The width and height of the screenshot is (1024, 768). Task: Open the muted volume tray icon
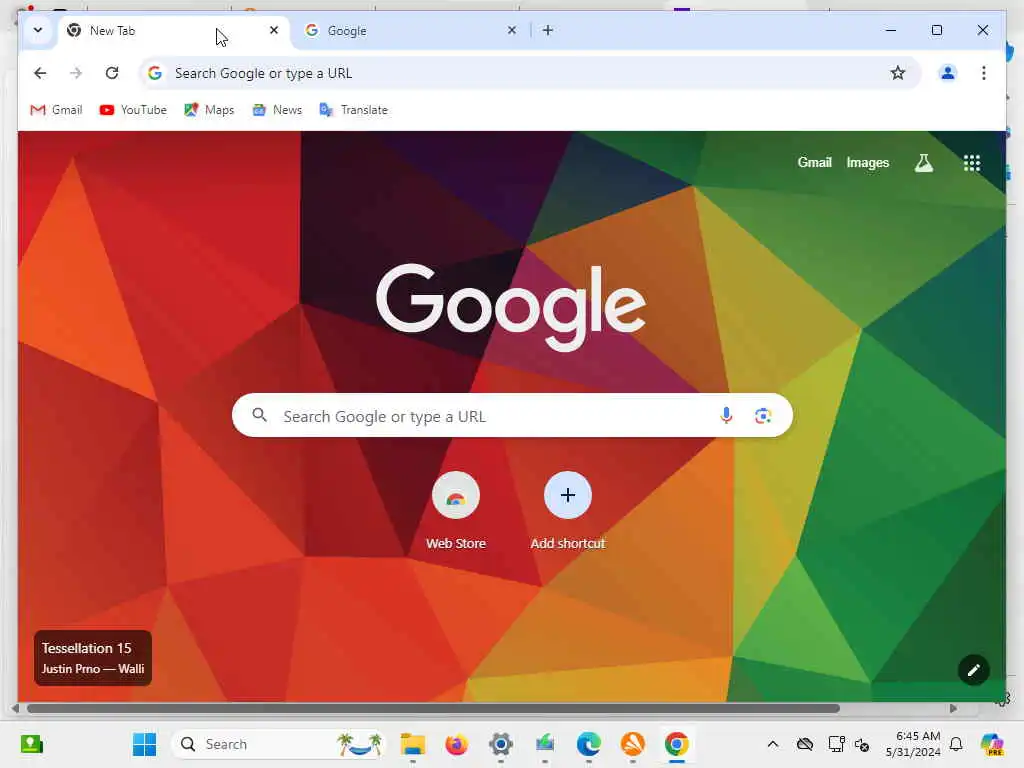[x=862, y=744]
